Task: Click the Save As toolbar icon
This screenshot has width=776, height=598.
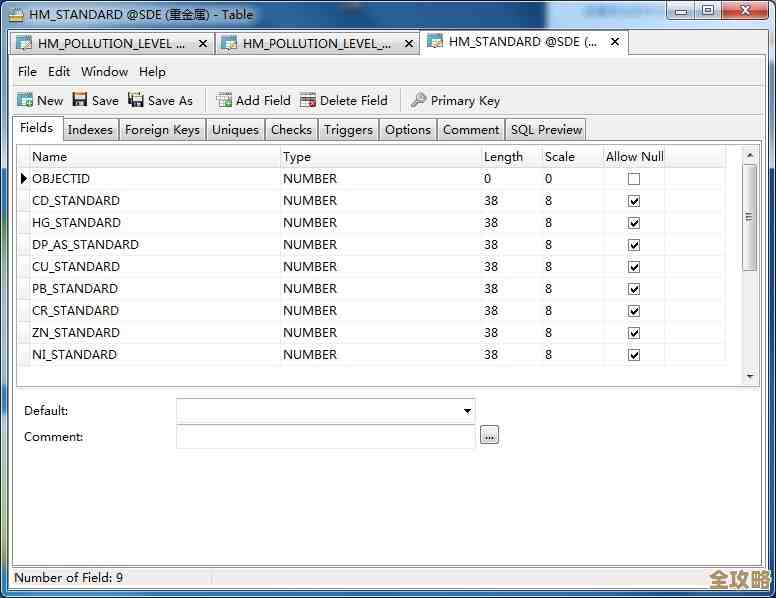Action: coord(136,100)
